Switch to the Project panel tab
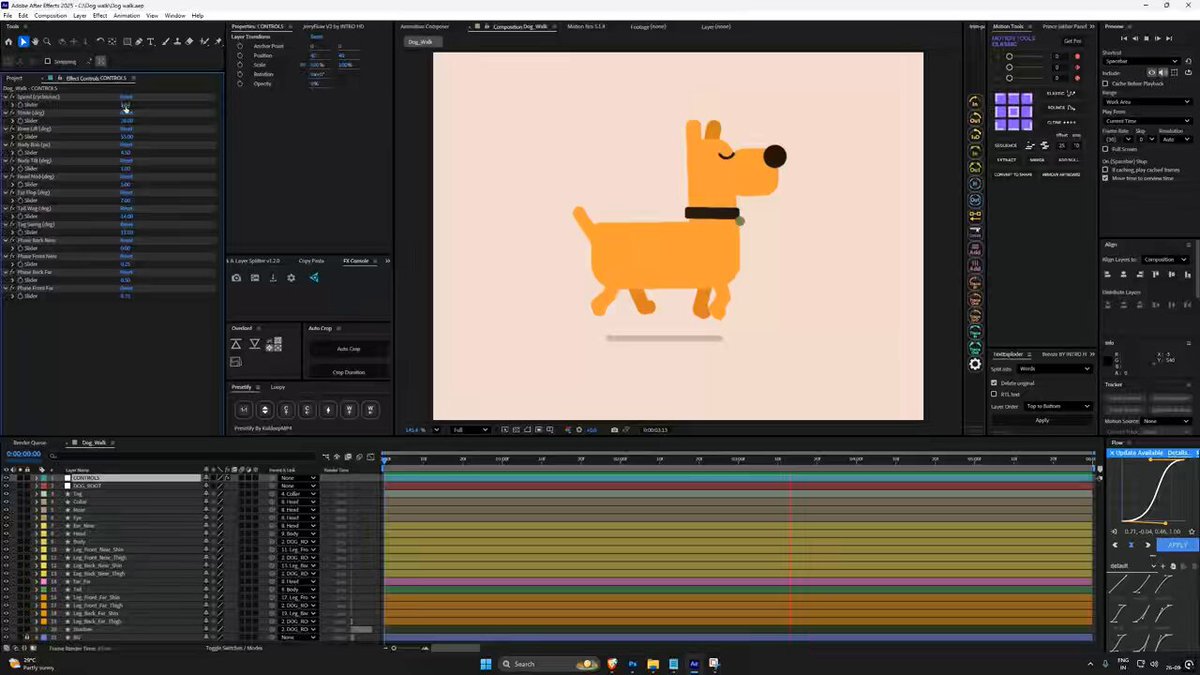 click(x=14, y=78)
